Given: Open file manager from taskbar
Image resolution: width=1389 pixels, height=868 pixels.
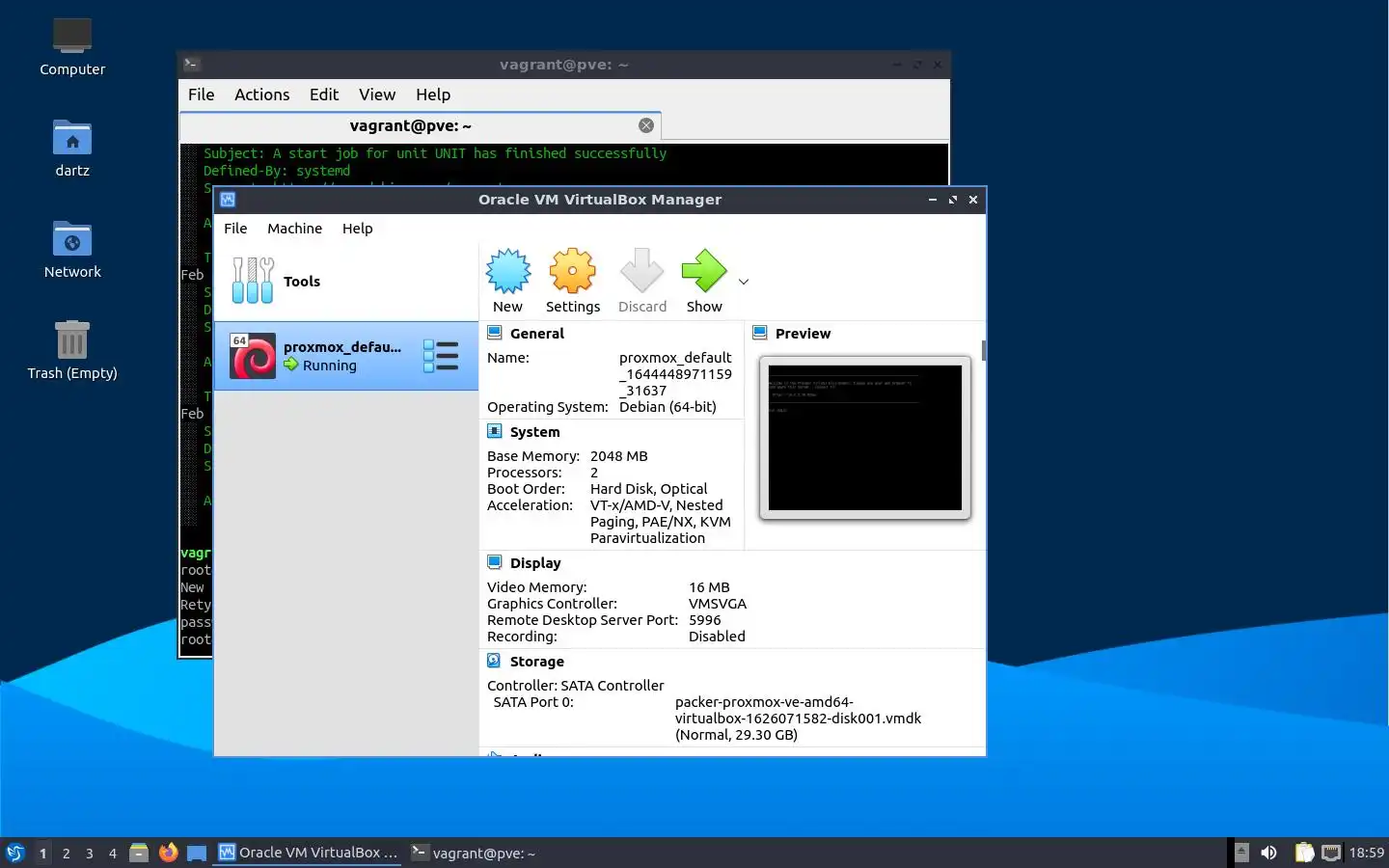Looking at the screenshot, I should pyautogui.click(x=139, y=853).
